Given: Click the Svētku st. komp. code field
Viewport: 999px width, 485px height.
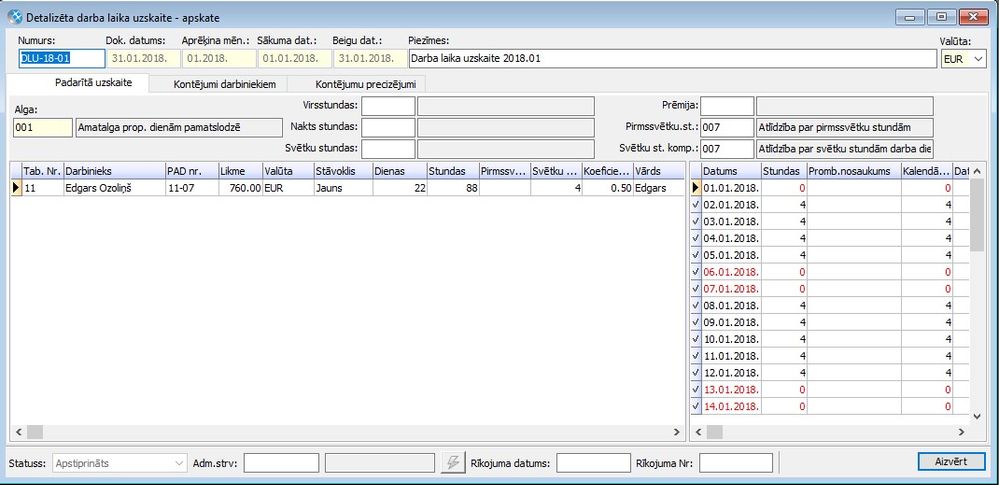Looking at the screenshot, I should [x=727, y=149].
